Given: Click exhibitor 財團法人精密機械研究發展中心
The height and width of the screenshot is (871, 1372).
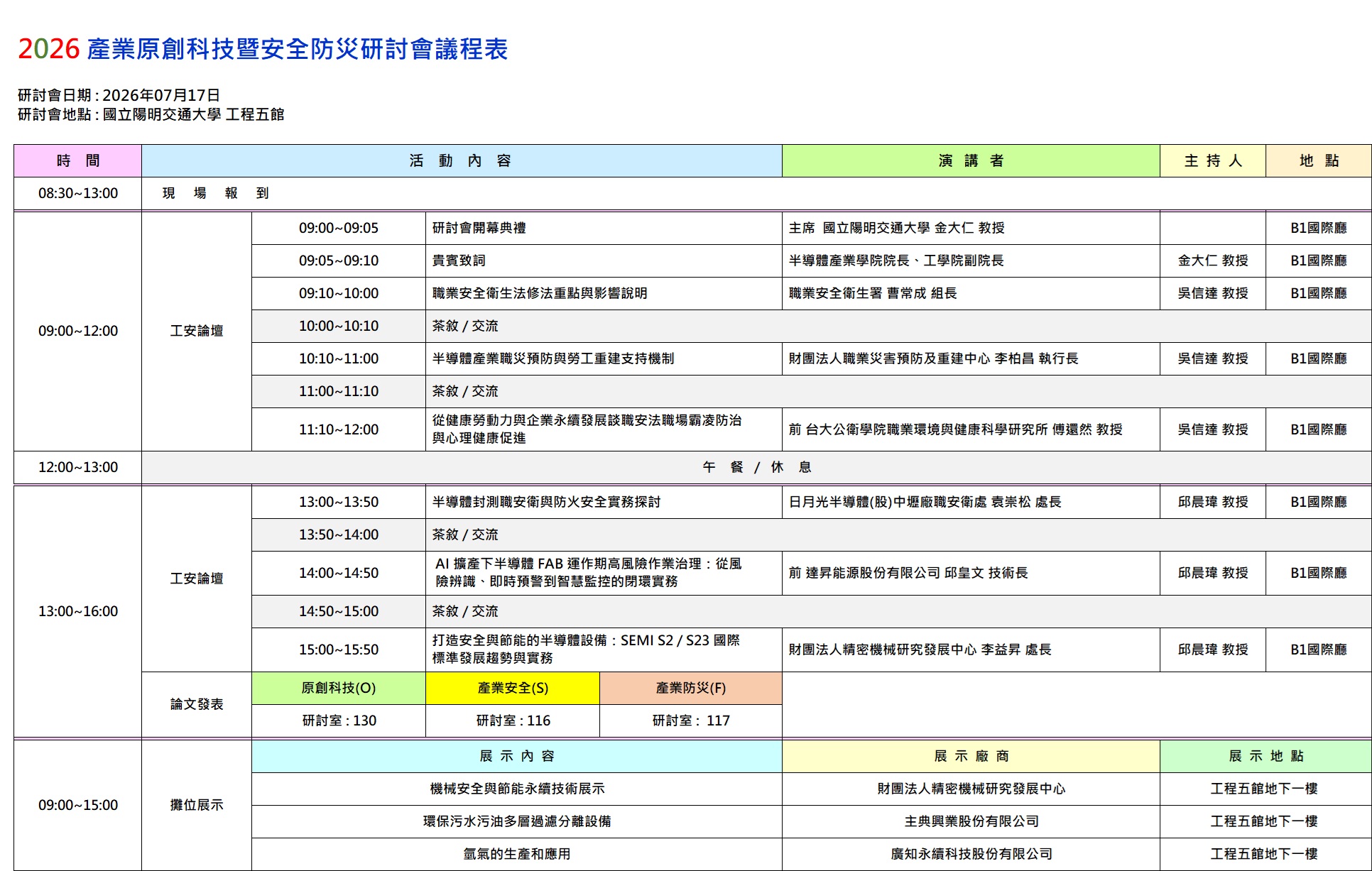Looking at the screenshot, I should click(x=971, y=789).
